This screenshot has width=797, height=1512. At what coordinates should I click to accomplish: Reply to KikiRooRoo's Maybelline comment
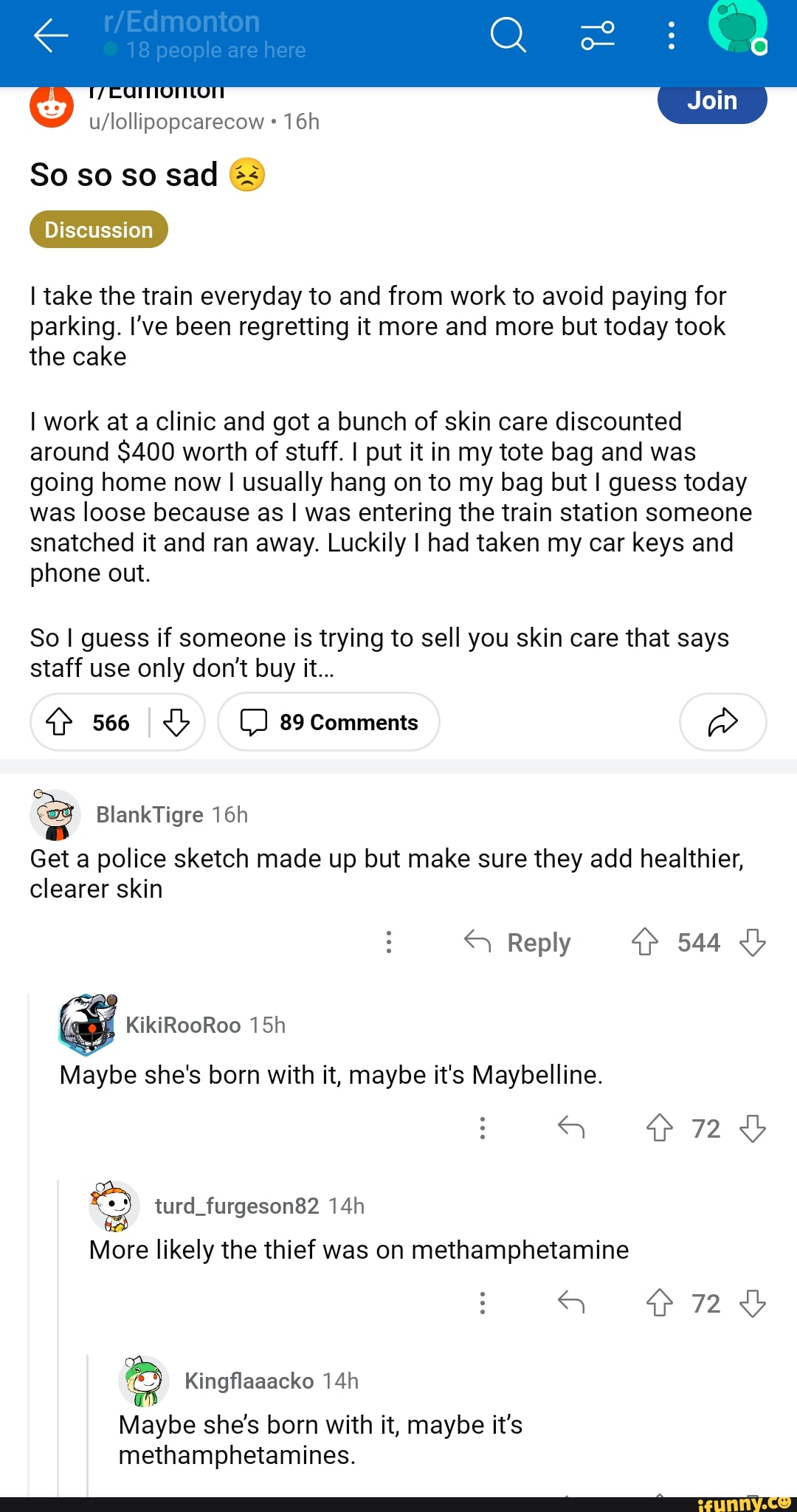point(571,1128)
